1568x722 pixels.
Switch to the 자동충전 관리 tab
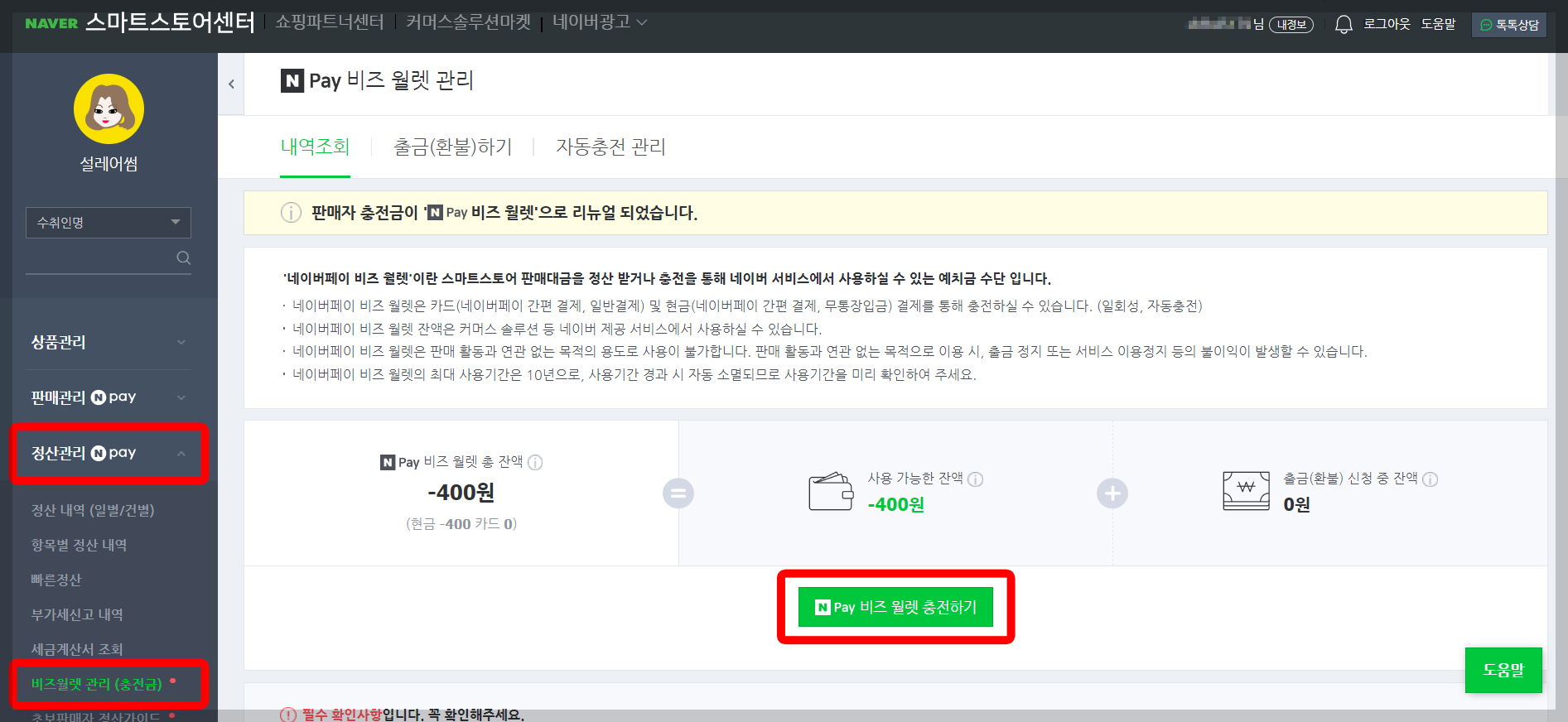pos(610,147)
